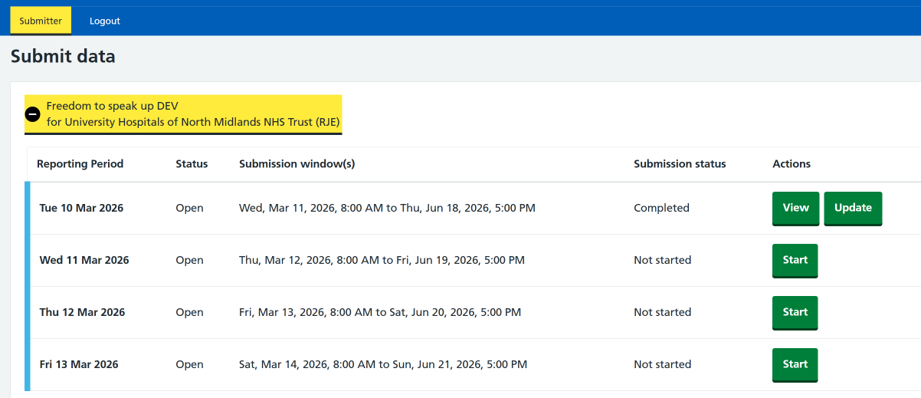This screenshot has height=398, width=921.
Task: Click Open status in the Fri 13 Mar row
Action: click(190, 365)
